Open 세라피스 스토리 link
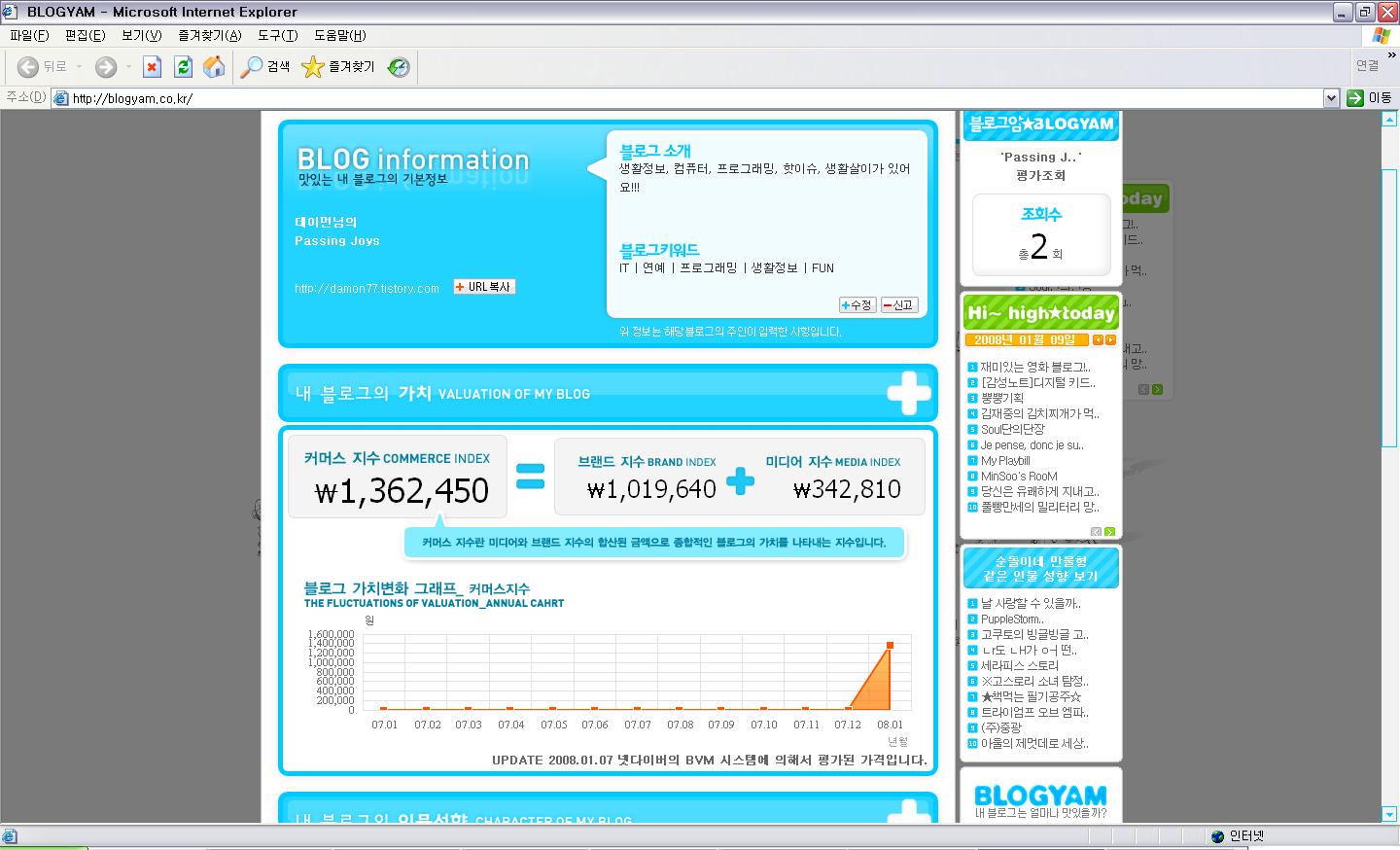This screenshot has width=1400, height=850. coord(1019,665)
